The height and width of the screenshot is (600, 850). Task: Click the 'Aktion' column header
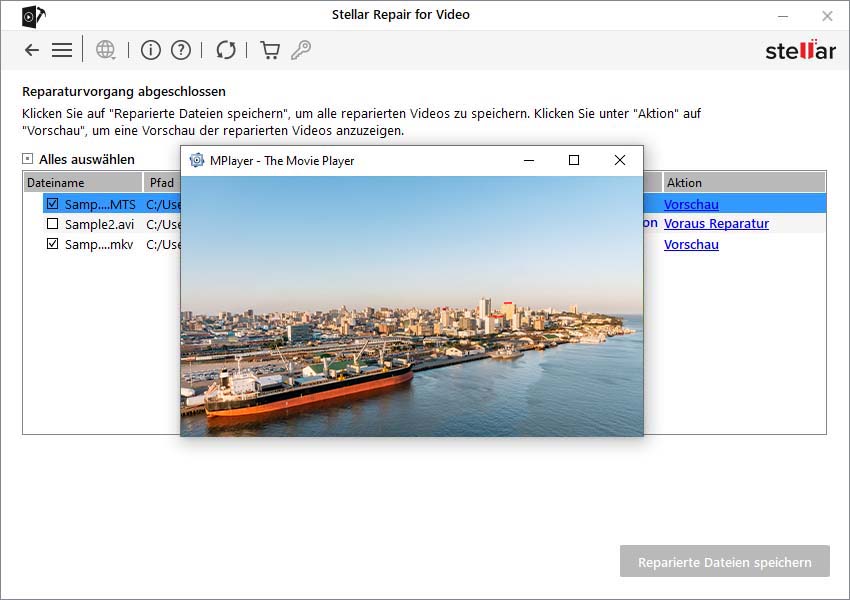pos(743,183)
